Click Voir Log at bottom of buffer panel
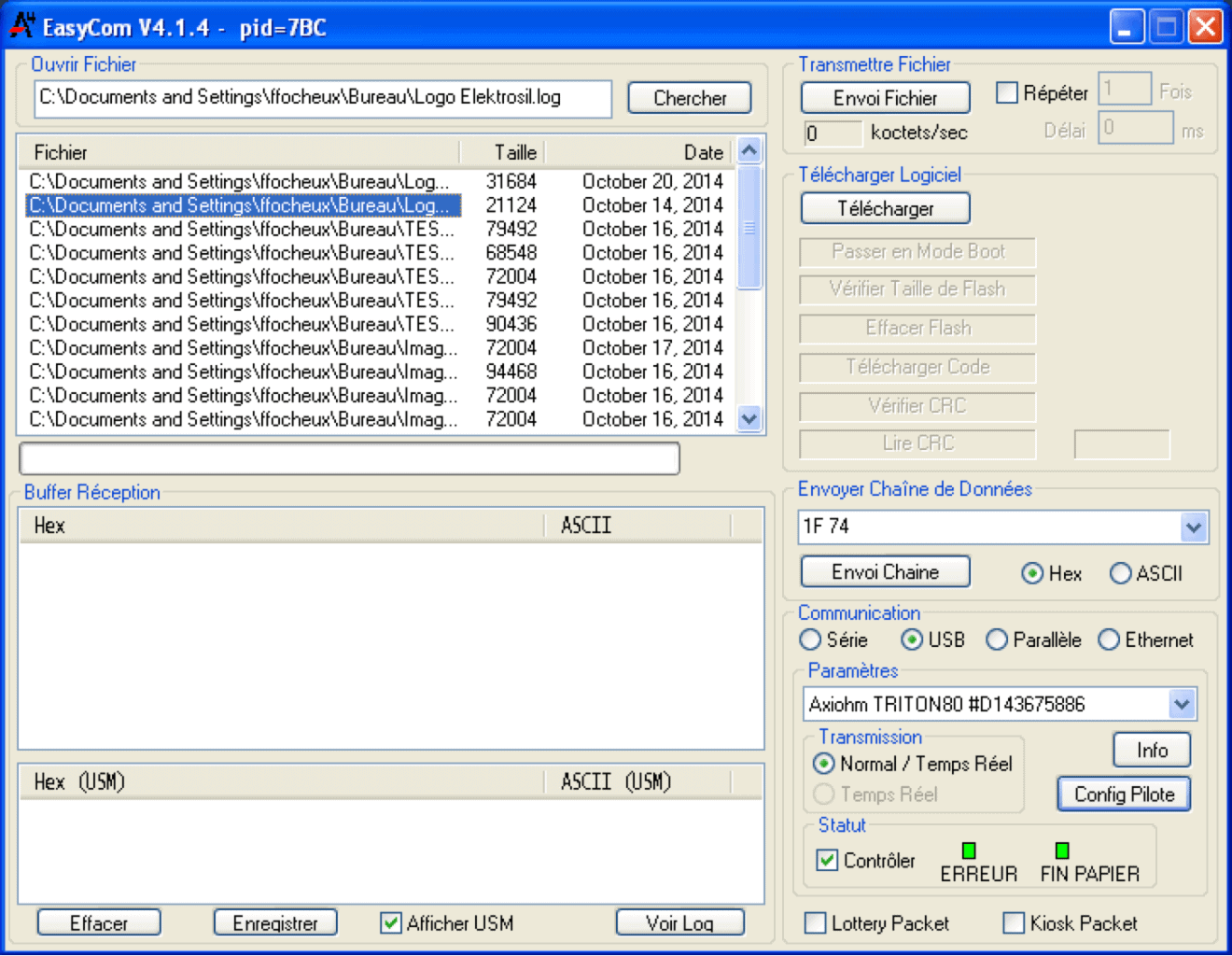This screenshot has width=1232, height=956. 679,922
